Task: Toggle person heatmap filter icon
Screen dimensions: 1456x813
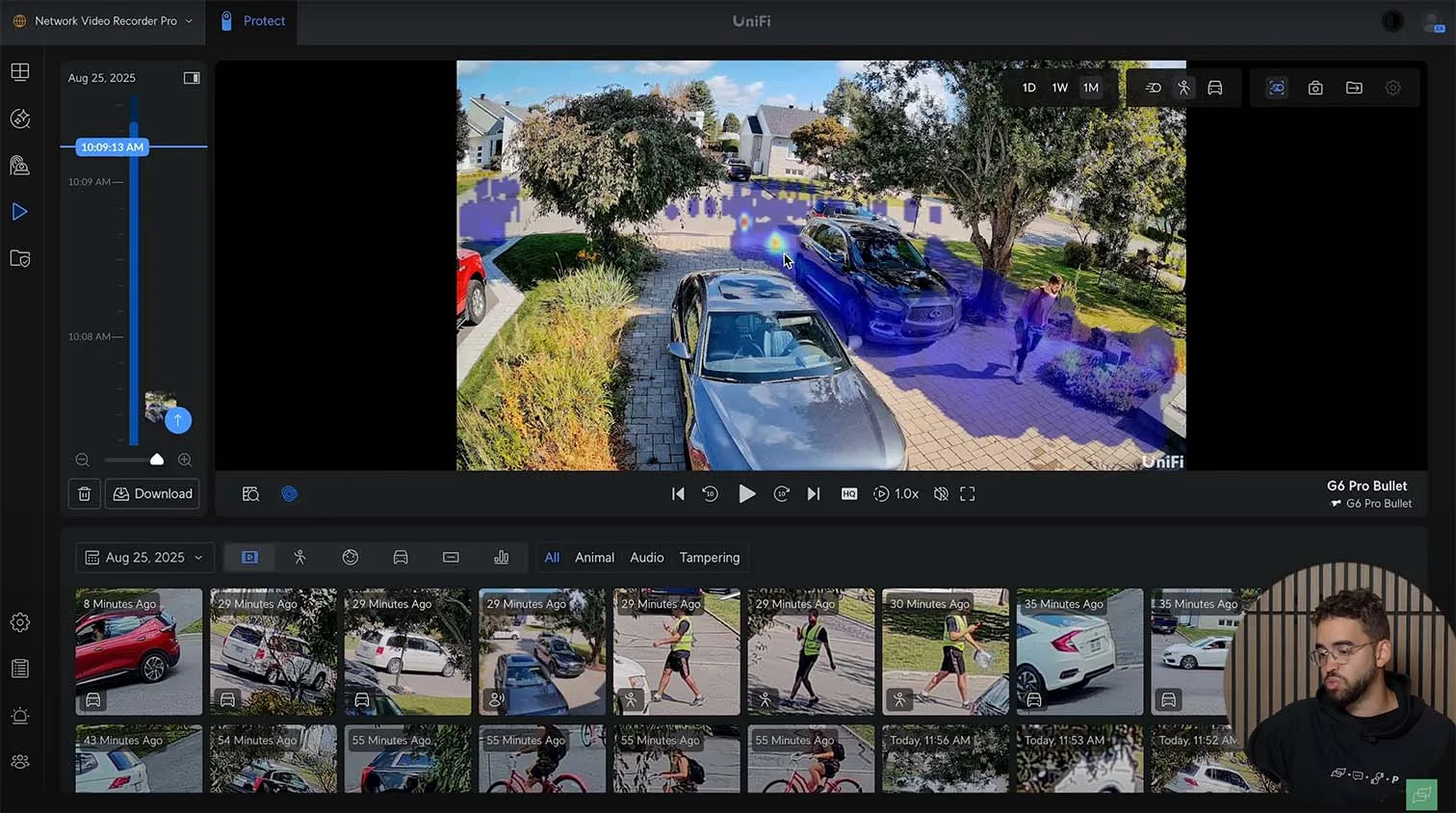Action: (x=1184, y=88)
